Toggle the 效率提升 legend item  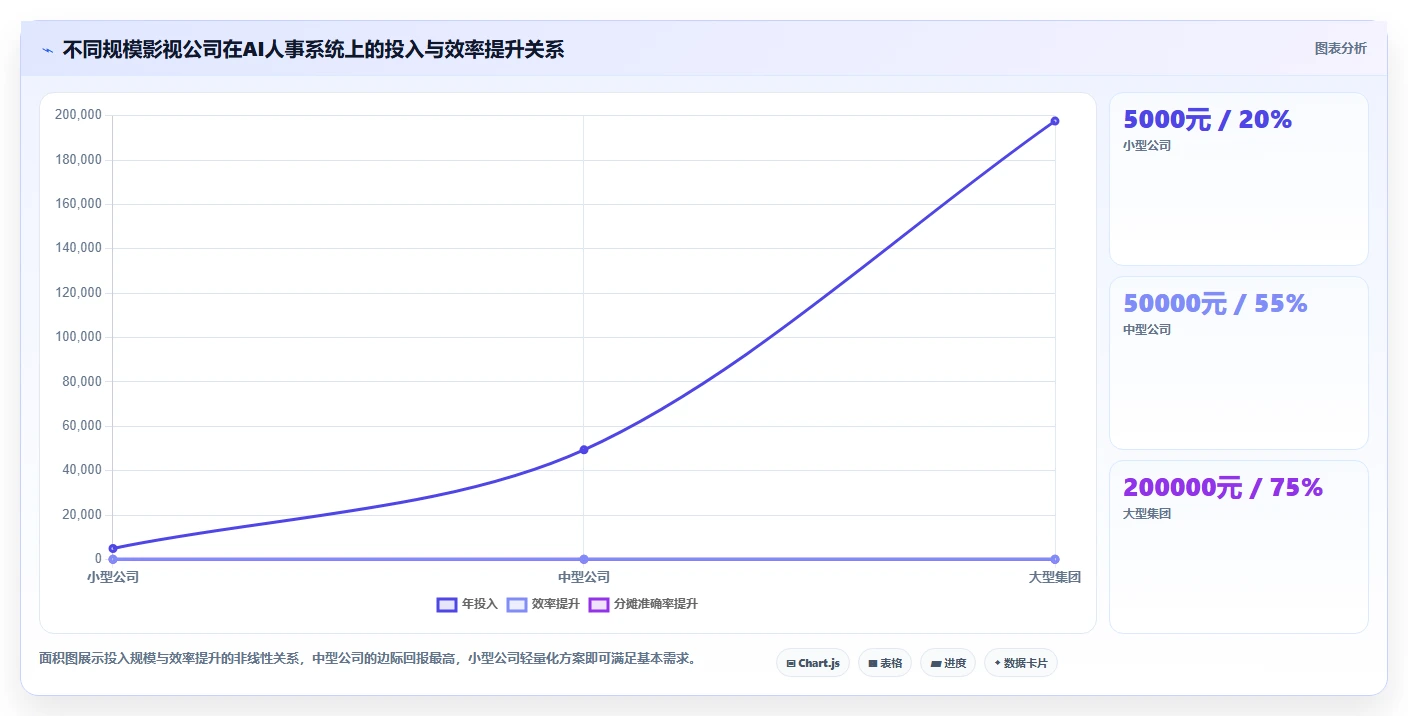coord(543,604)
